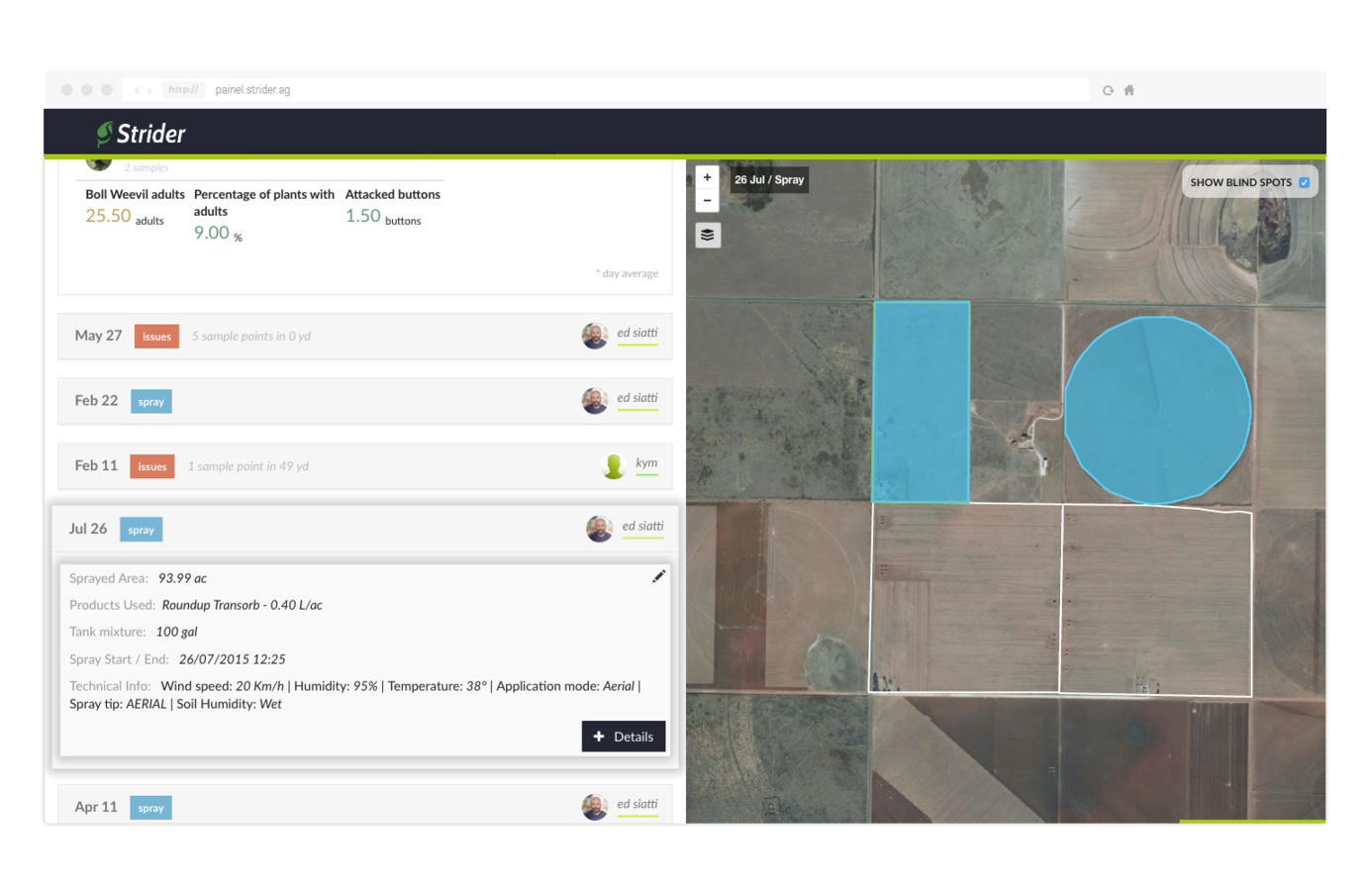Collapse the Jul 26 spray entry
1372x891 pixels.
pos(365,529)
